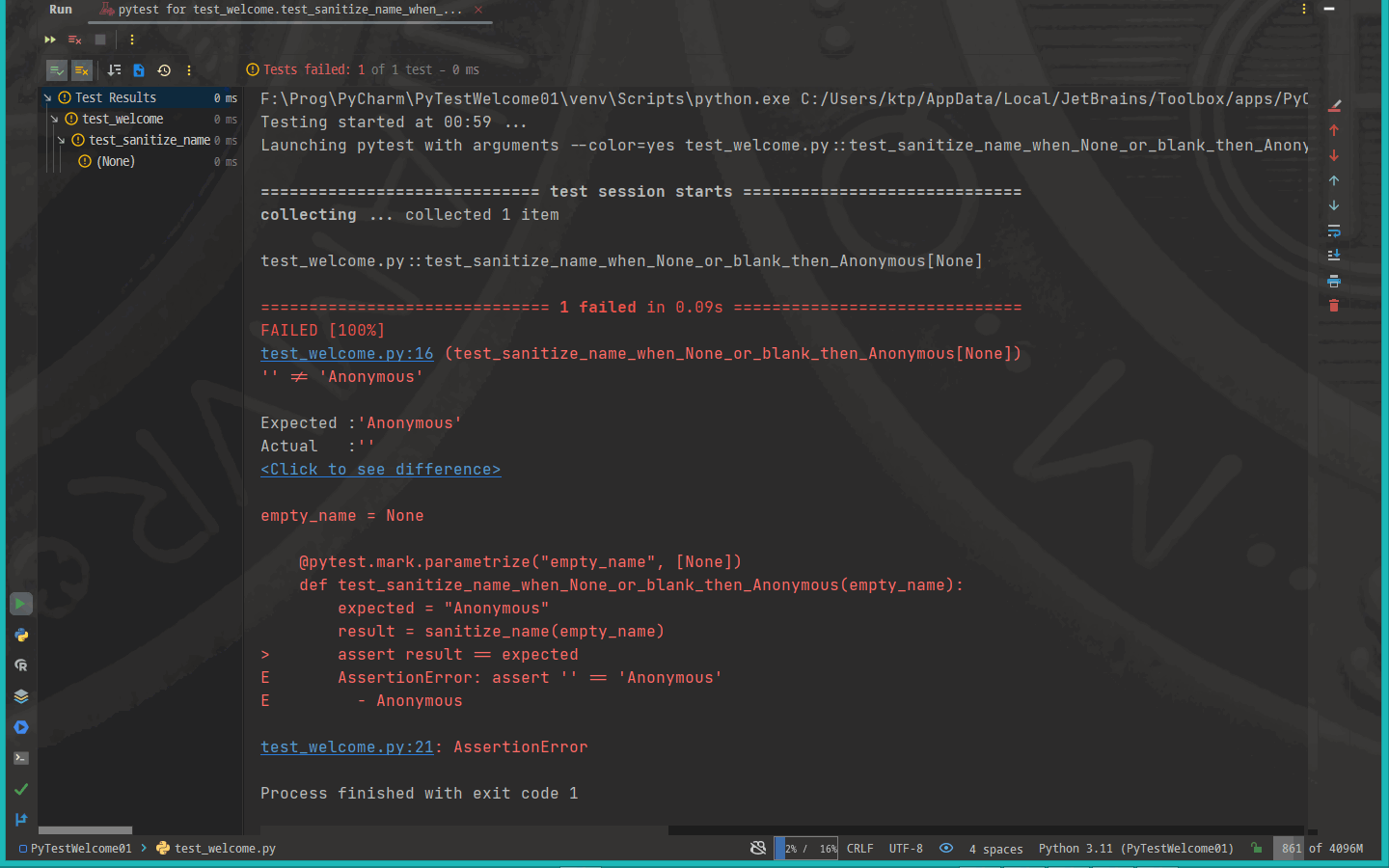
Task: Open Run window options three-dot menu
Action: (1304, 9)
